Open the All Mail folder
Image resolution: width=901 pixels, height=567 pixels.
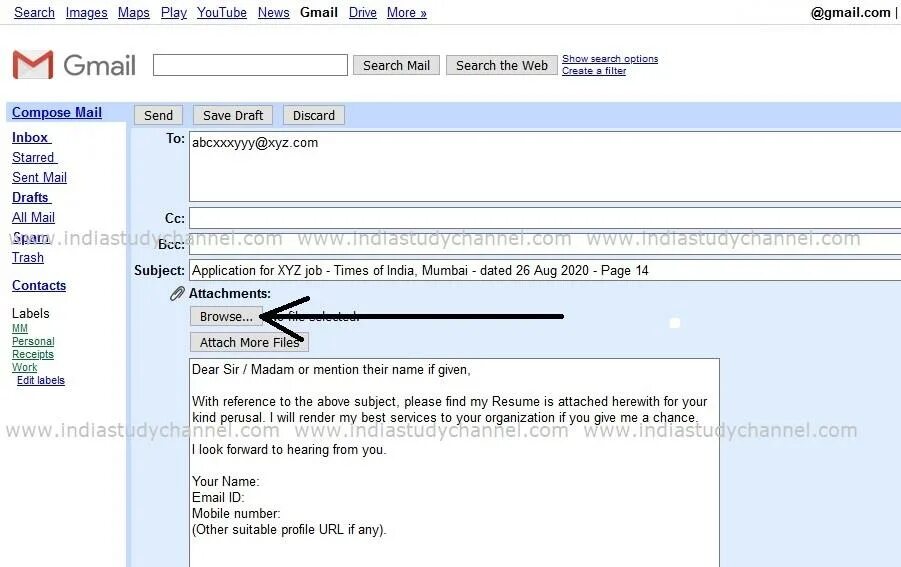pos(33,217)
